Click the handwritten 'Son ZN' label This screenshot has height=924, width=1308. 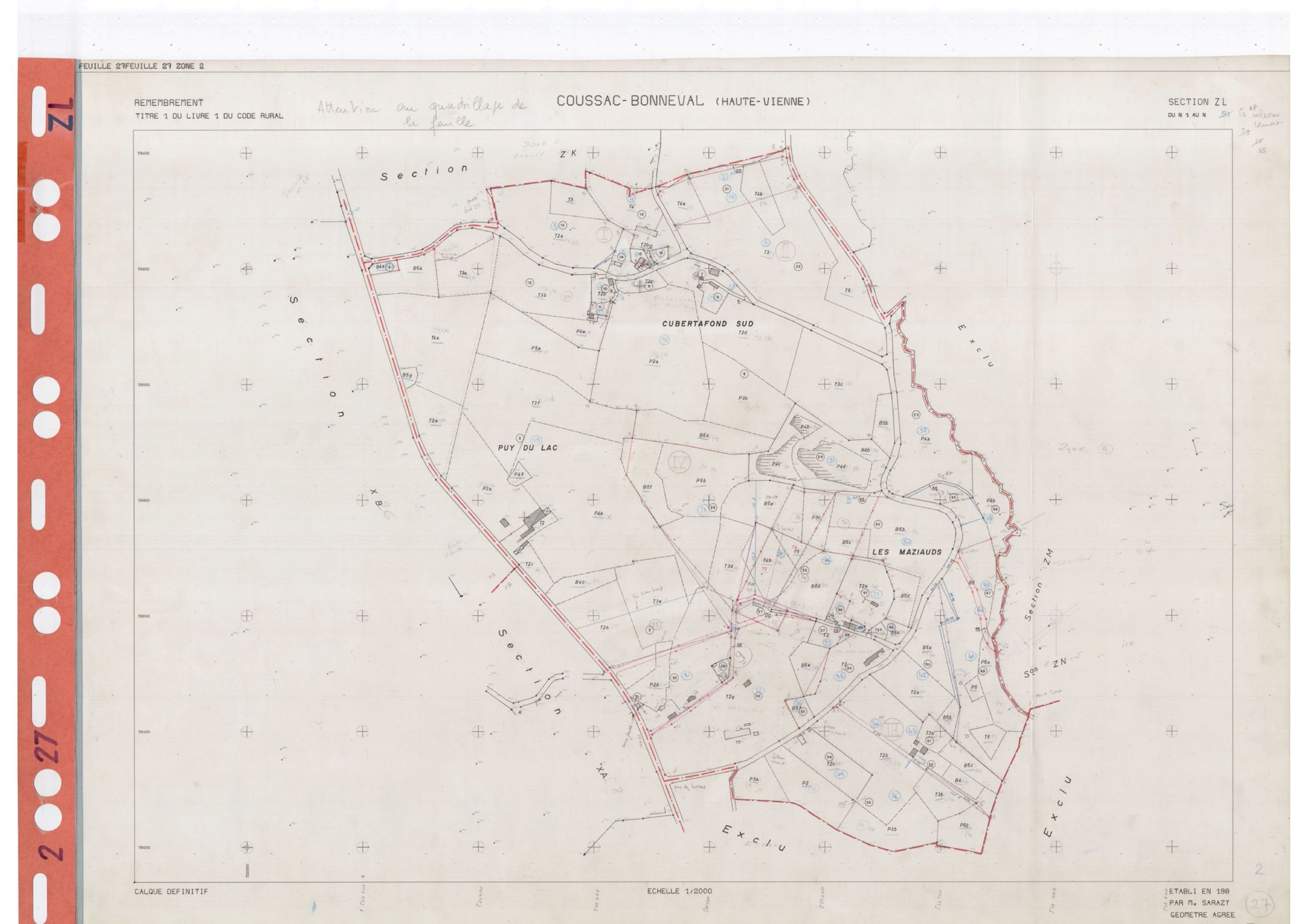pyautogui.click(x=1044, y=666)
